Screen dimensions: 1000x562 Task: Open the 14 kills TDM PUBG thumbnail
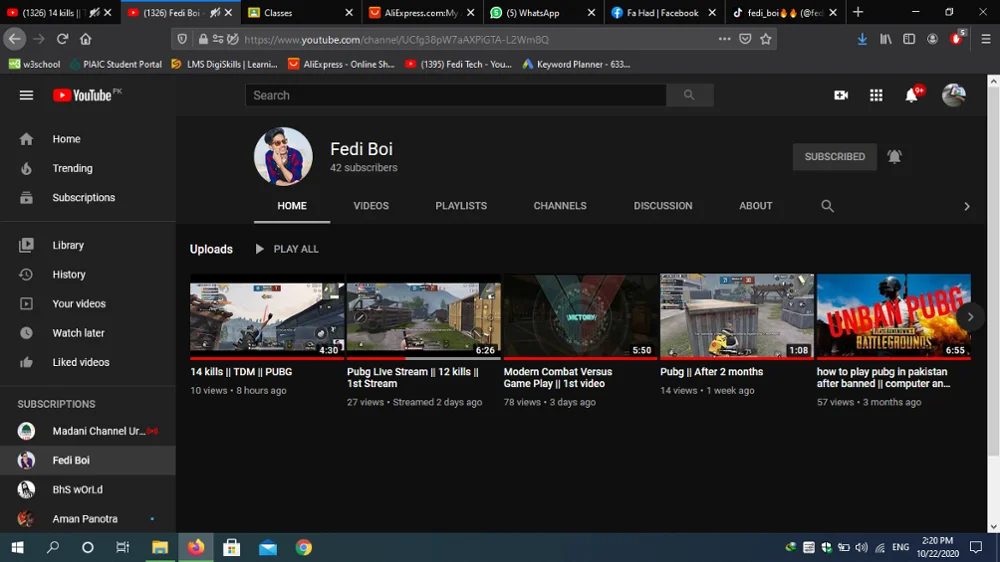[267, 317]
